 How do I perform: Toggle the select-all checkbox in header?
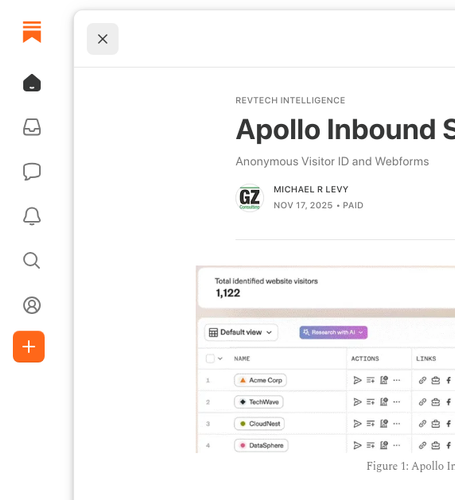coord(210,359)
